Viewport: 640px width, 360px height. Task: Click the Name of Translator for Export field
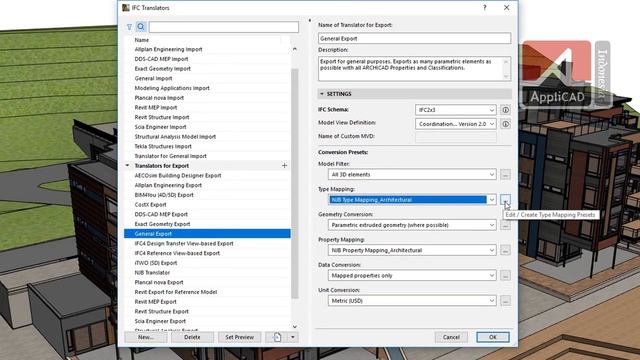pyautogui.click(x=414, y=38)
